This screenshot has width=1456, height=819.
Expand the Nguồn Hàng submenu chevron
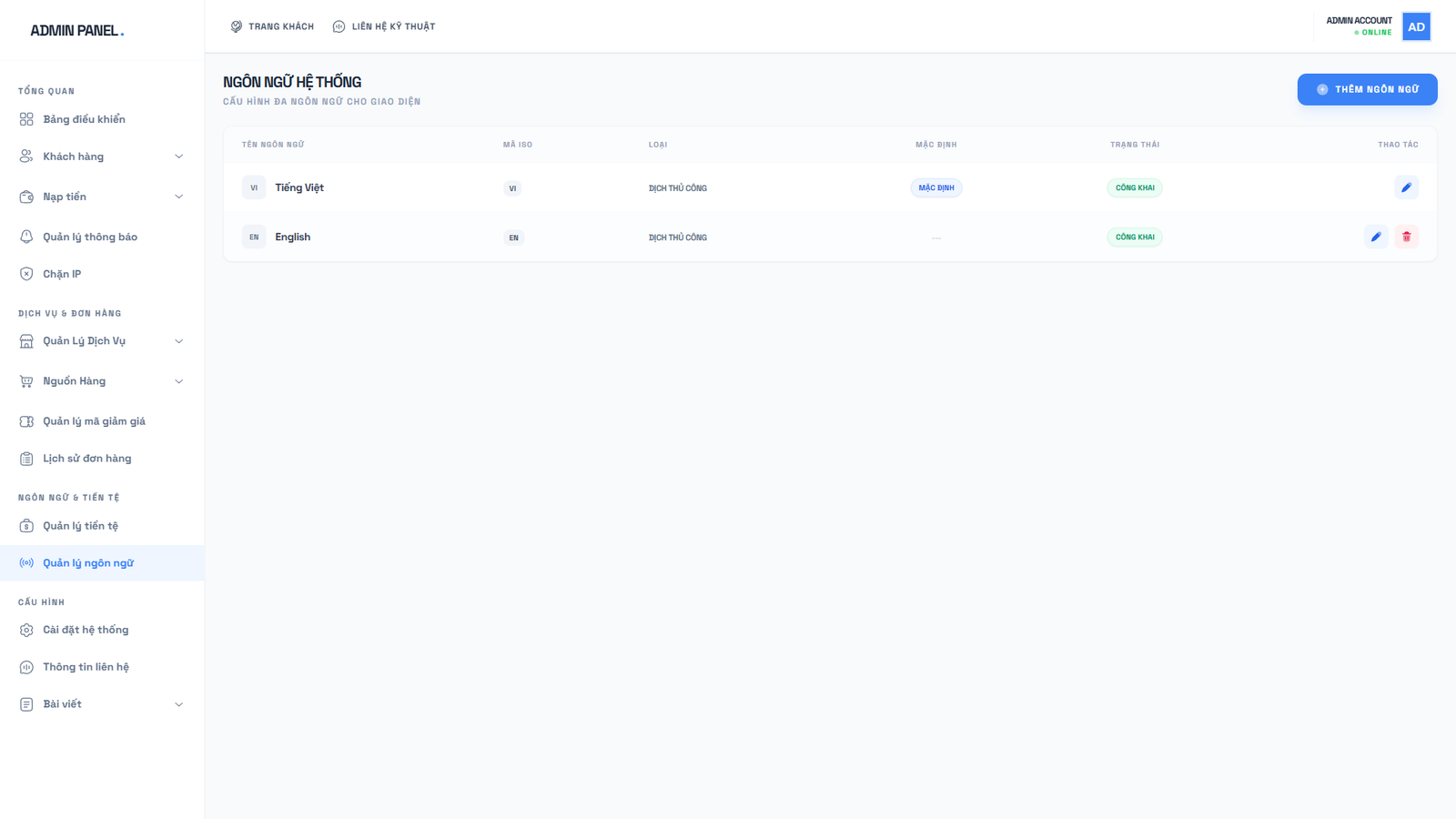[x=178, y=381]
